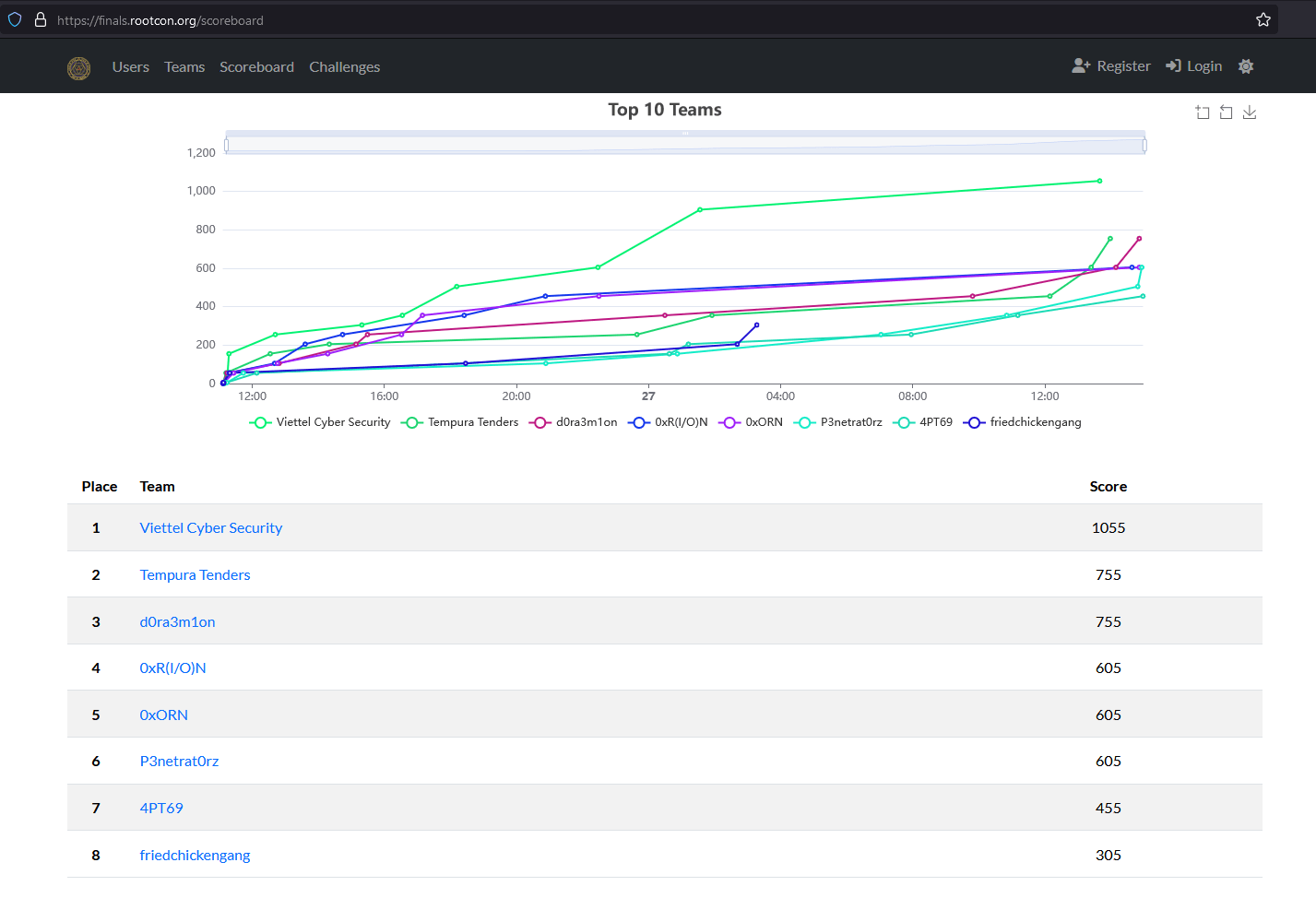
Task: Click score 1055 for Viettel Cyber Security
Action: pos(1109,528)
